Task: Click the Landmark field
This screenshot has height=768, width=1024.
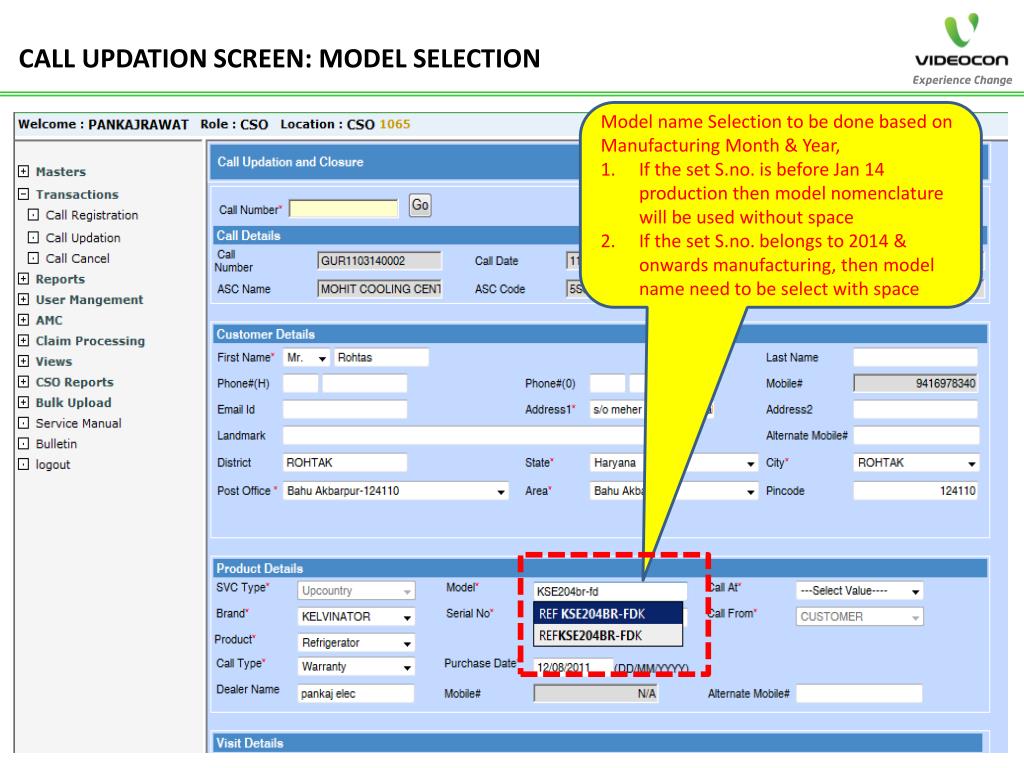Action: (x=465, y=436)
